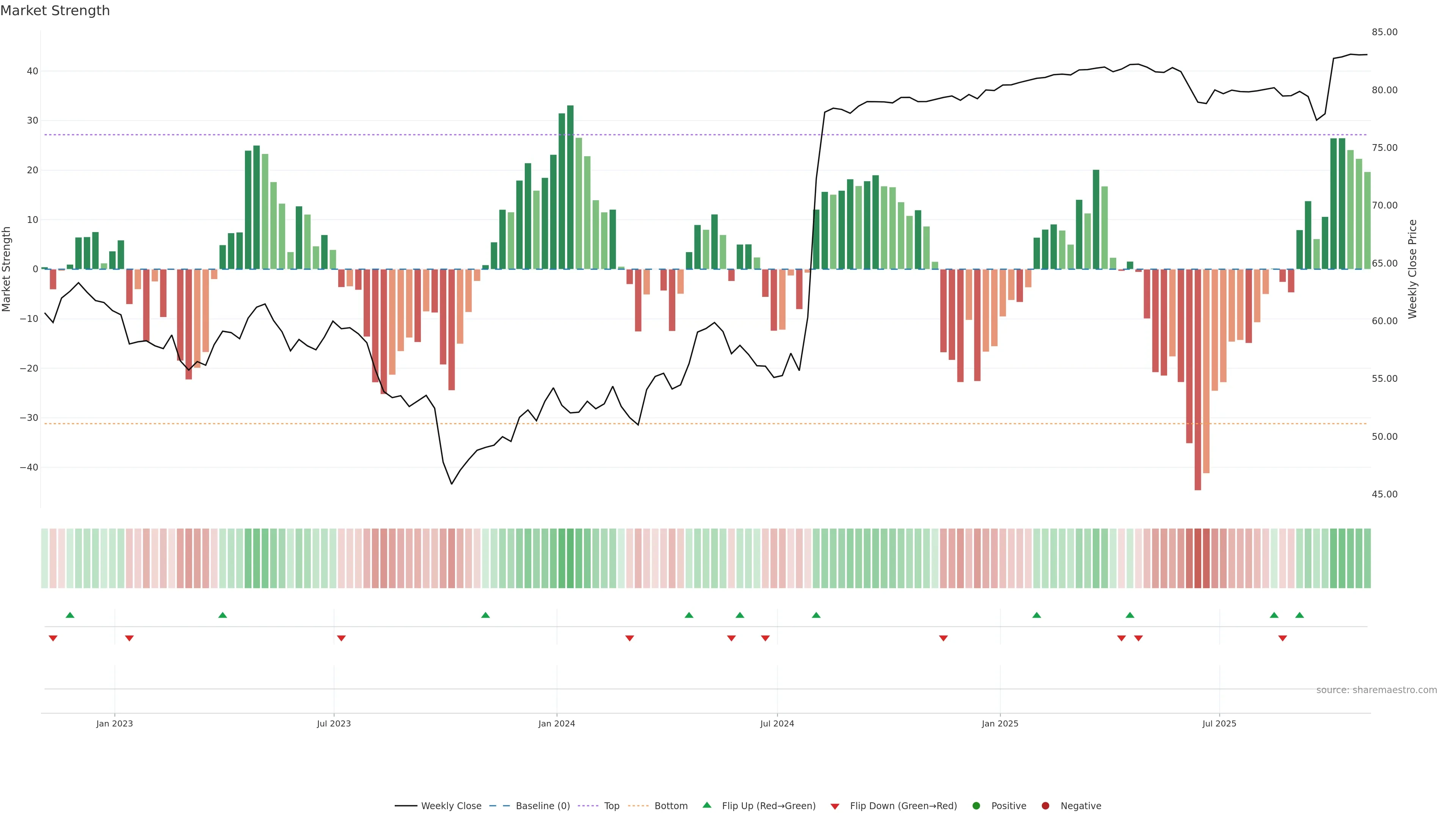Click the Positive green circle legend icon
Screen dimensions: 1456x819
coord(976,806)
